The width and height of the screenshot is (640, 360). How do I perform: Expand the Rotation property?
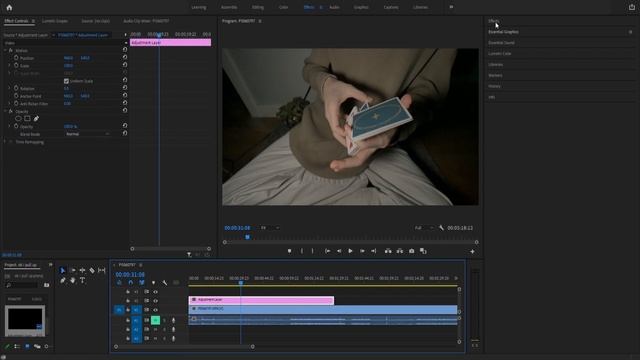tap(10, 88)
